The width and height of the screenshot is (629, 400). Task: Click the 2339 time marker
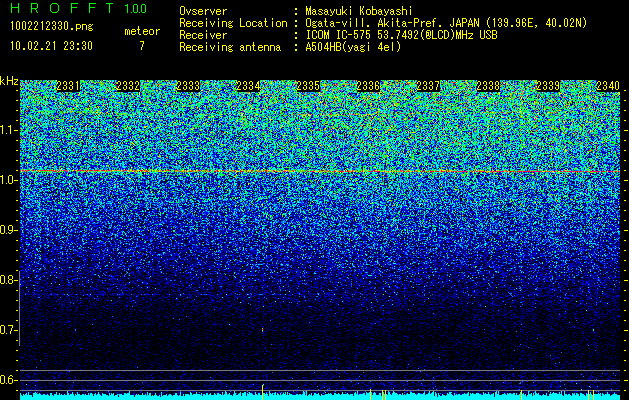tap(548, 86)
